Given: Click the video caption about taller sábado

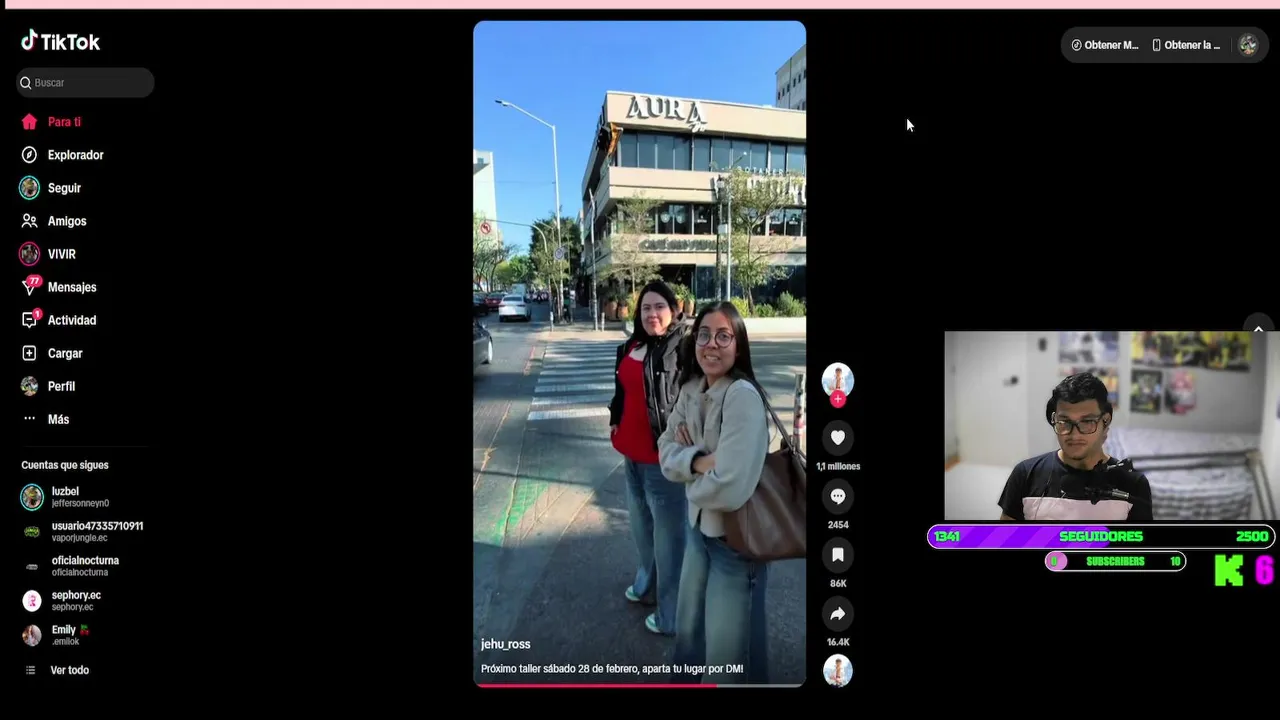Looking at the screenshot, I should tap(612, 669).
